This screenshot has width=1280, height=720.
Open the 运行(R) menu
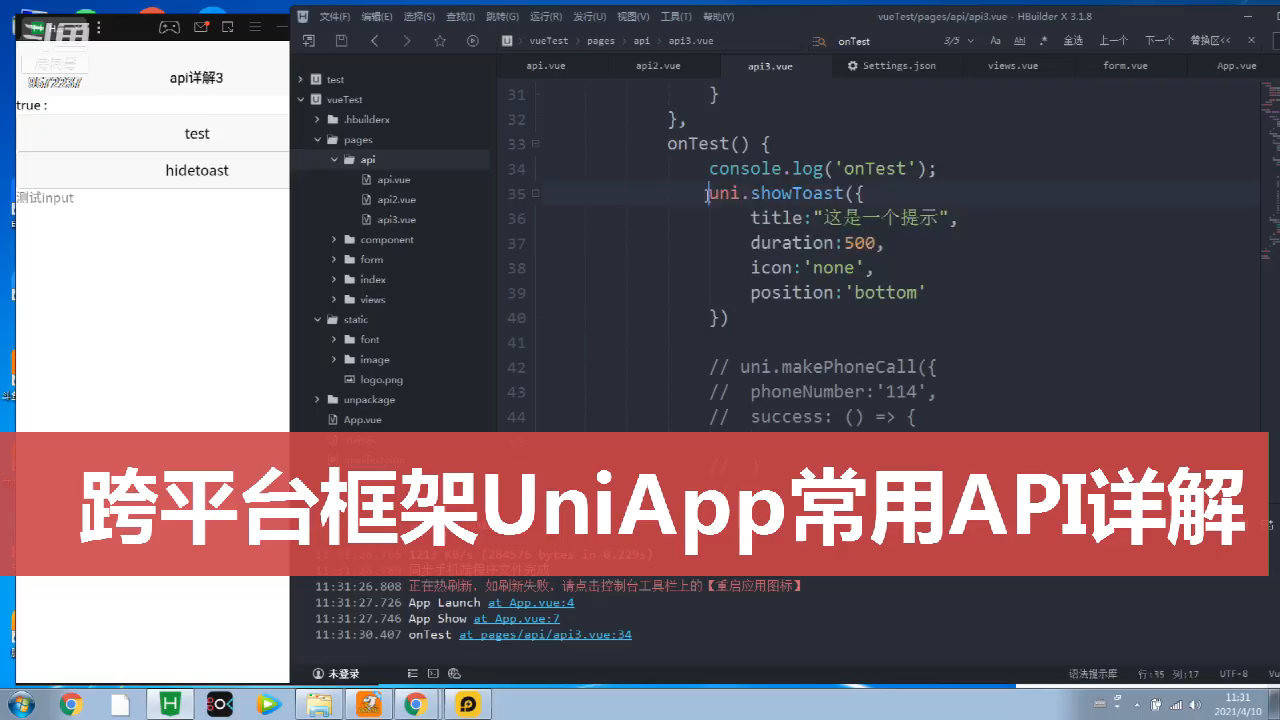546,17
